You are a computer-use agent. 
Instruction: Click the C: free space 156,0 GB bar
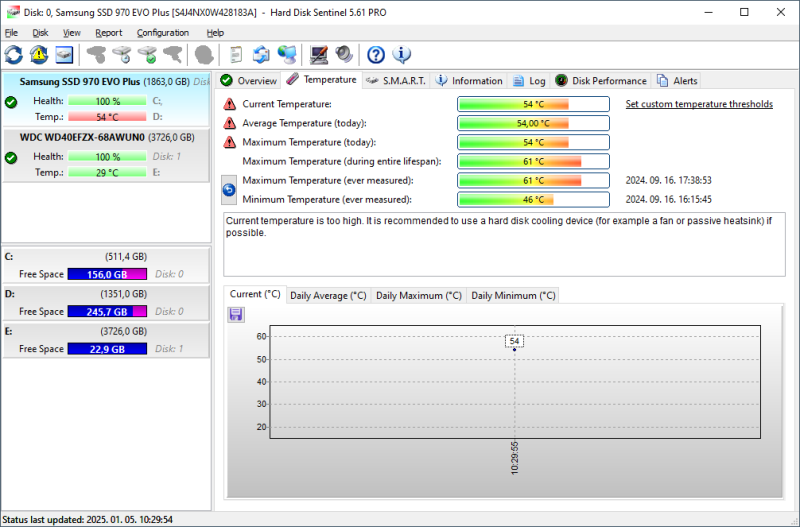coord(107,274)
